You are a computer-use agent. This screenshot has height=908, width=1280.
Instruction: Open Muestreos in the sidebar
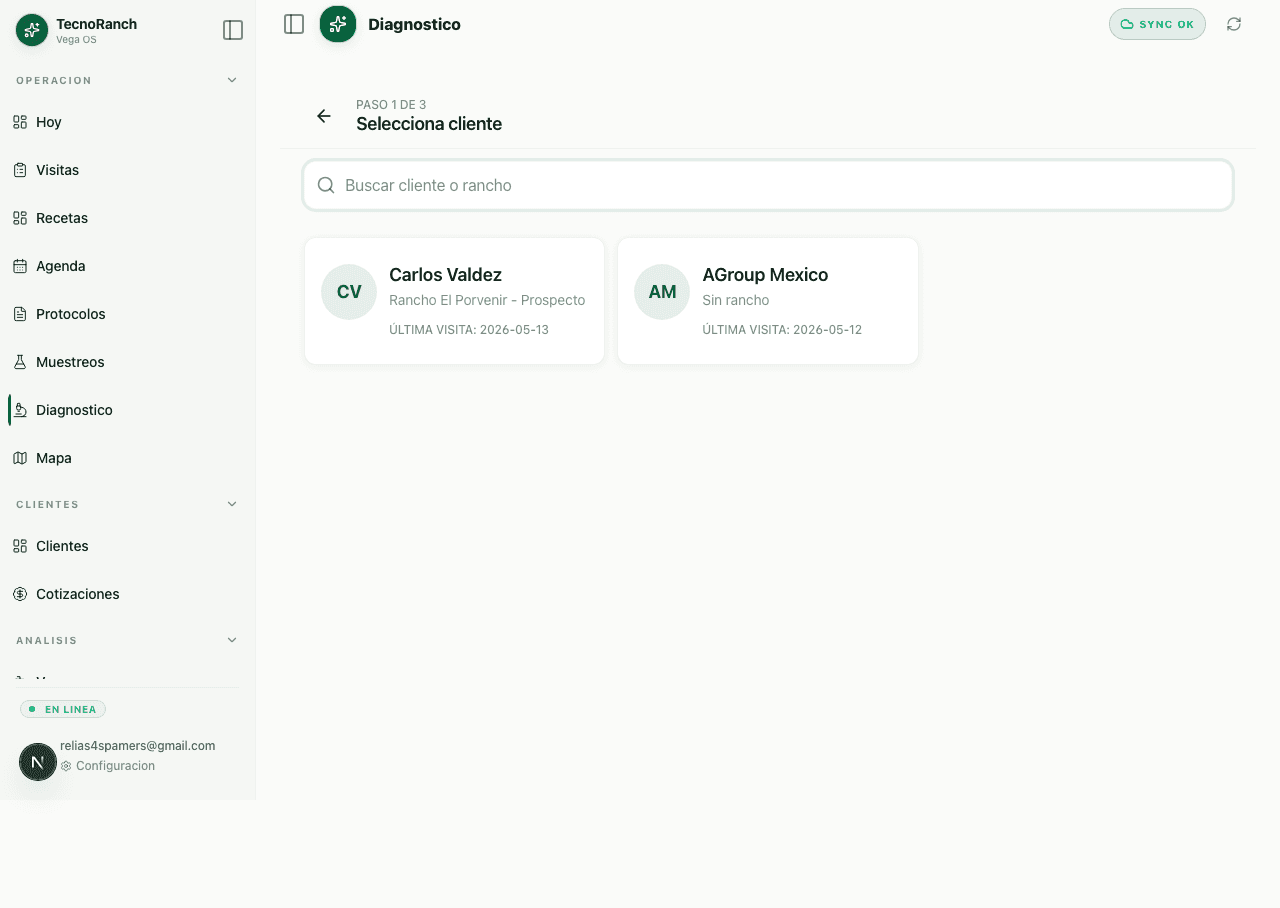tap(124, 362)
